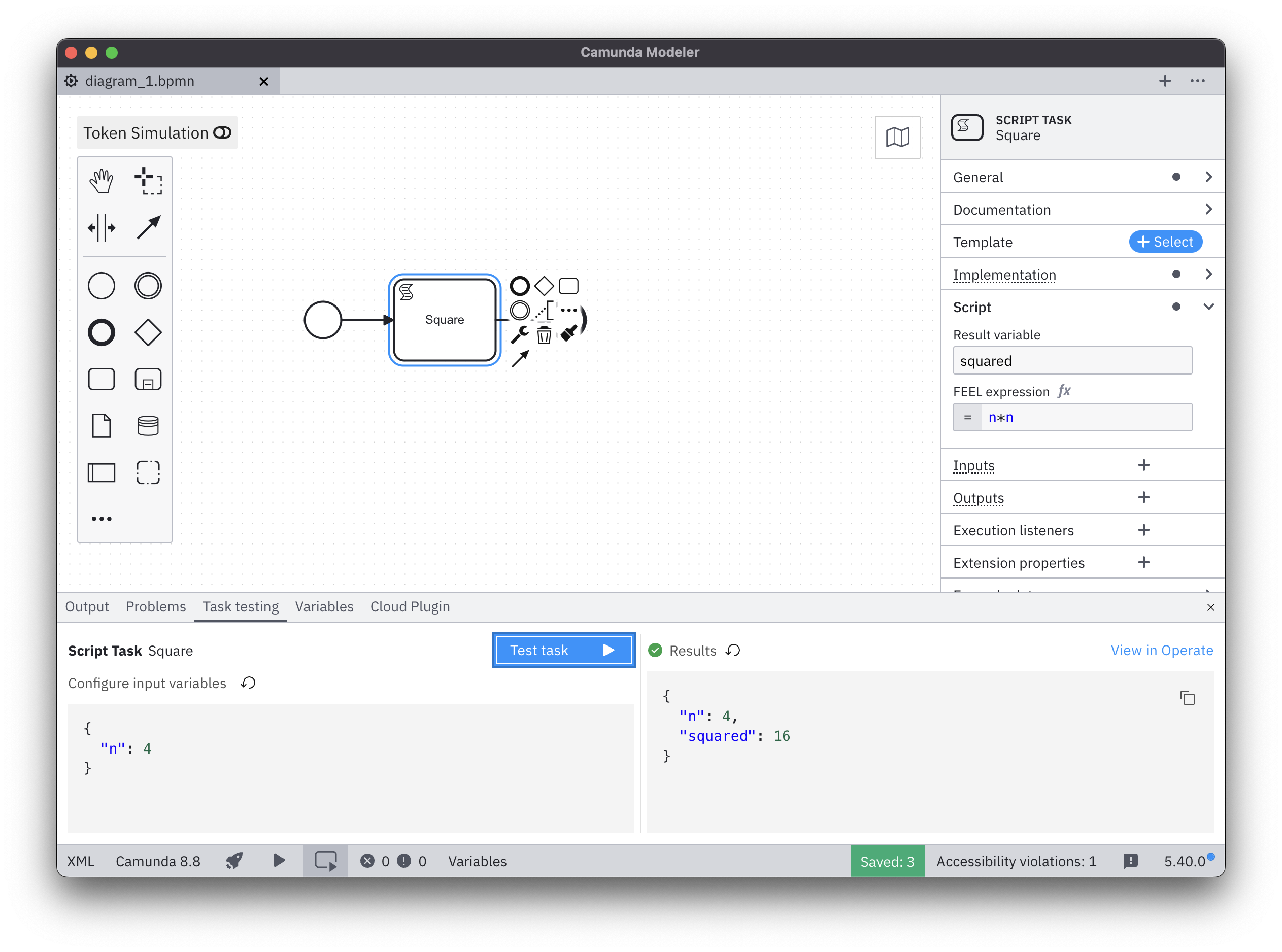Open the View in Operate link

click(1161, 650)
